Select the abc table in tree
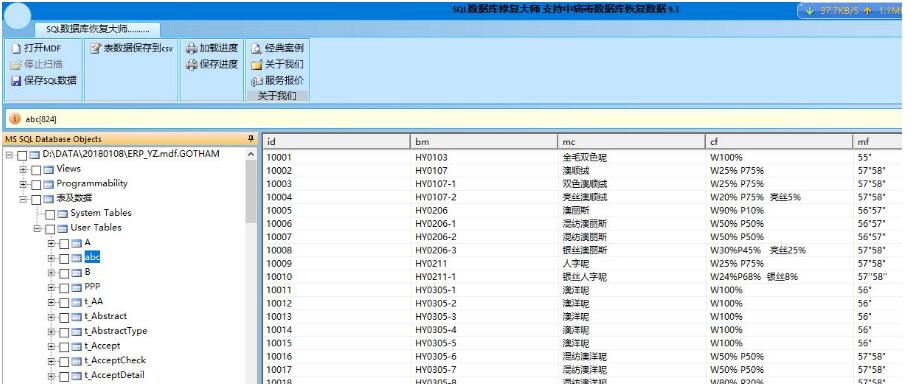Image resolution: width=915 pixels, height=384 pixels. coord(92,257)
